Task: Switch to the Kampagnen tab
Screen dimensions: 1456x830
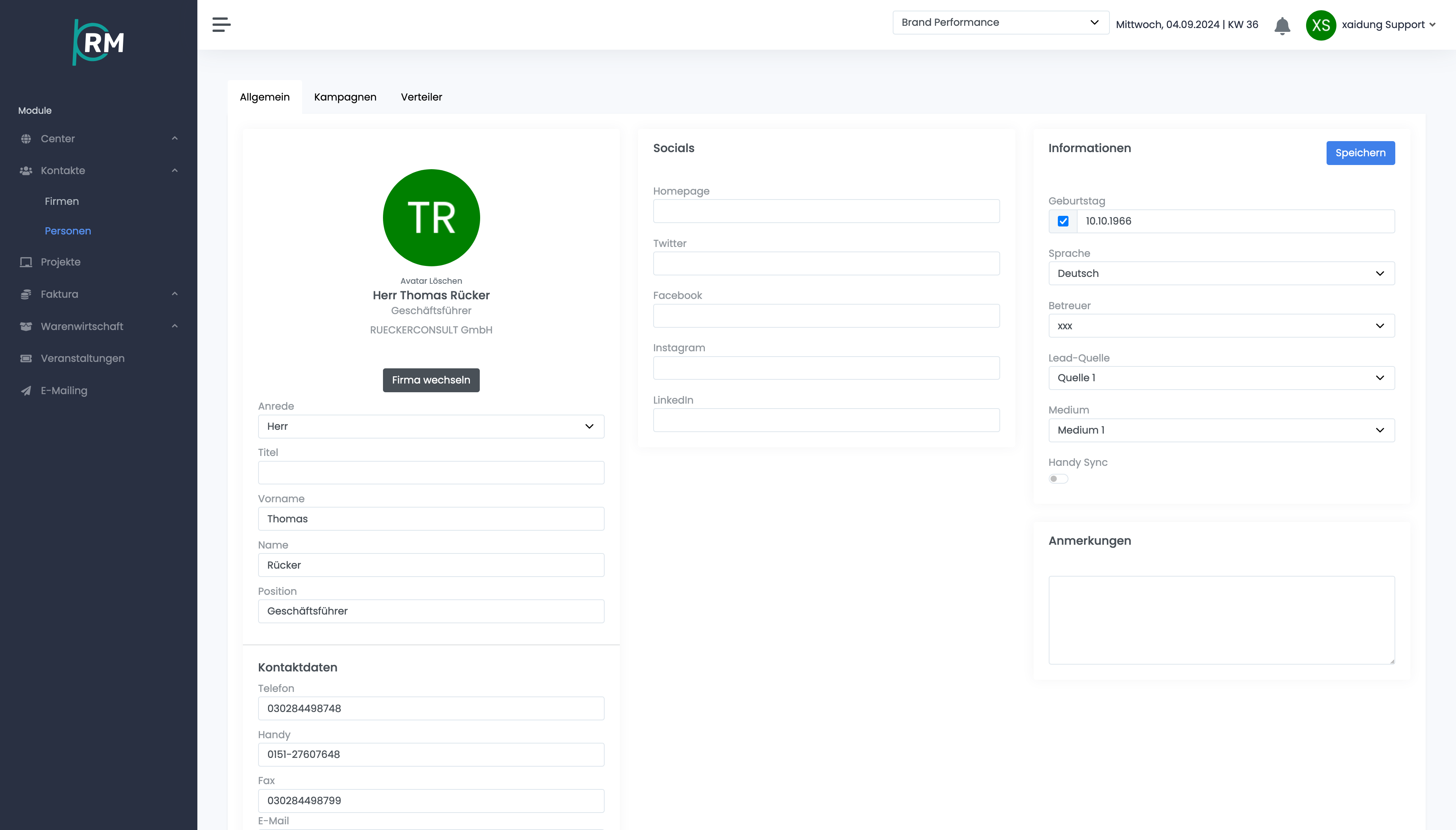Action: click(x=345, y=97)
